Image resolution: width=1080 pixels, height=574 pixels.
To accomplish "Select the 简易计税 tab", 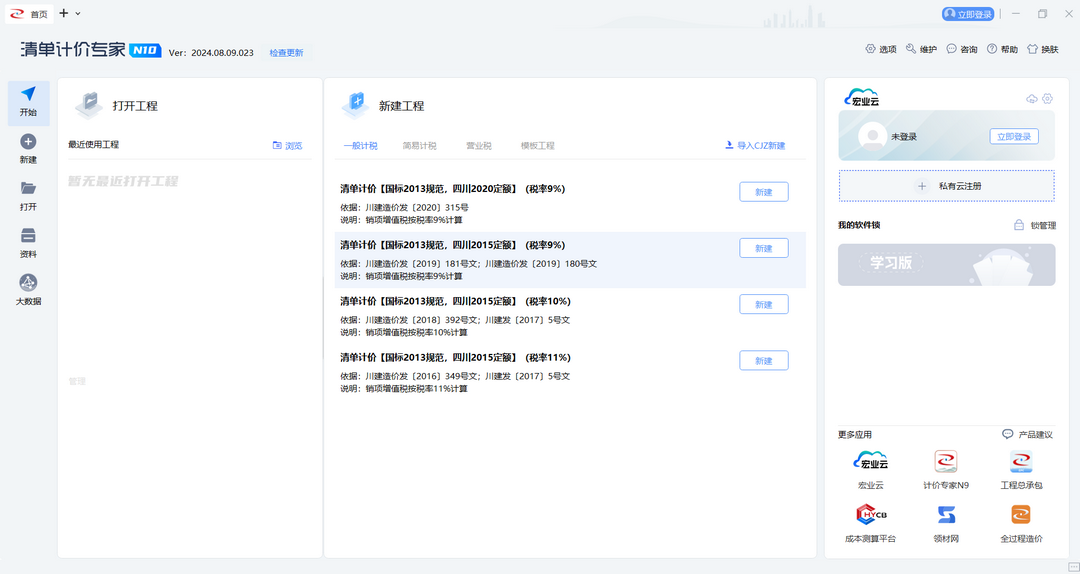I will click(x=419, y=145).
